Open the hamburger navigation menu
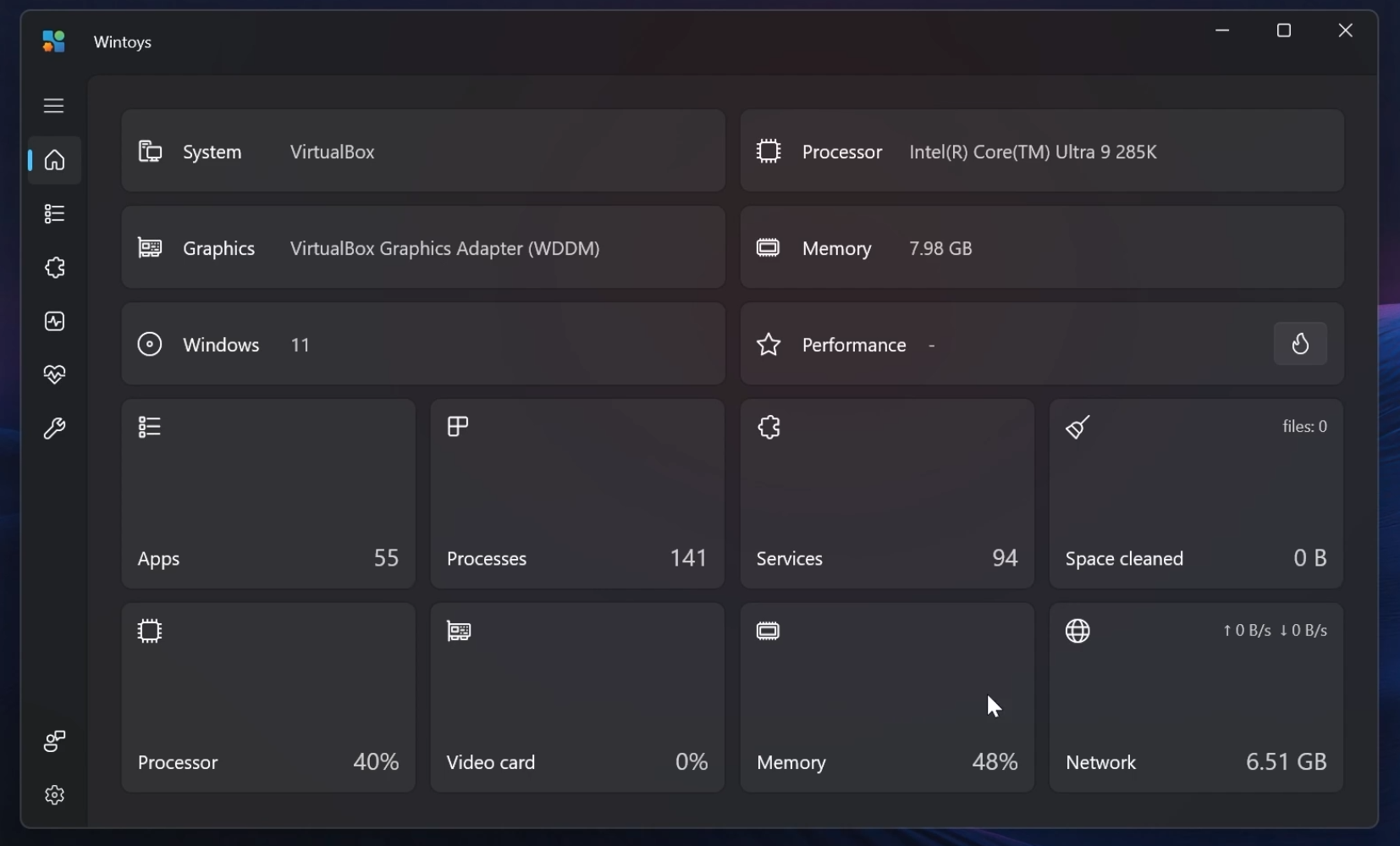 pyautogui.click(x=53, y=105)
